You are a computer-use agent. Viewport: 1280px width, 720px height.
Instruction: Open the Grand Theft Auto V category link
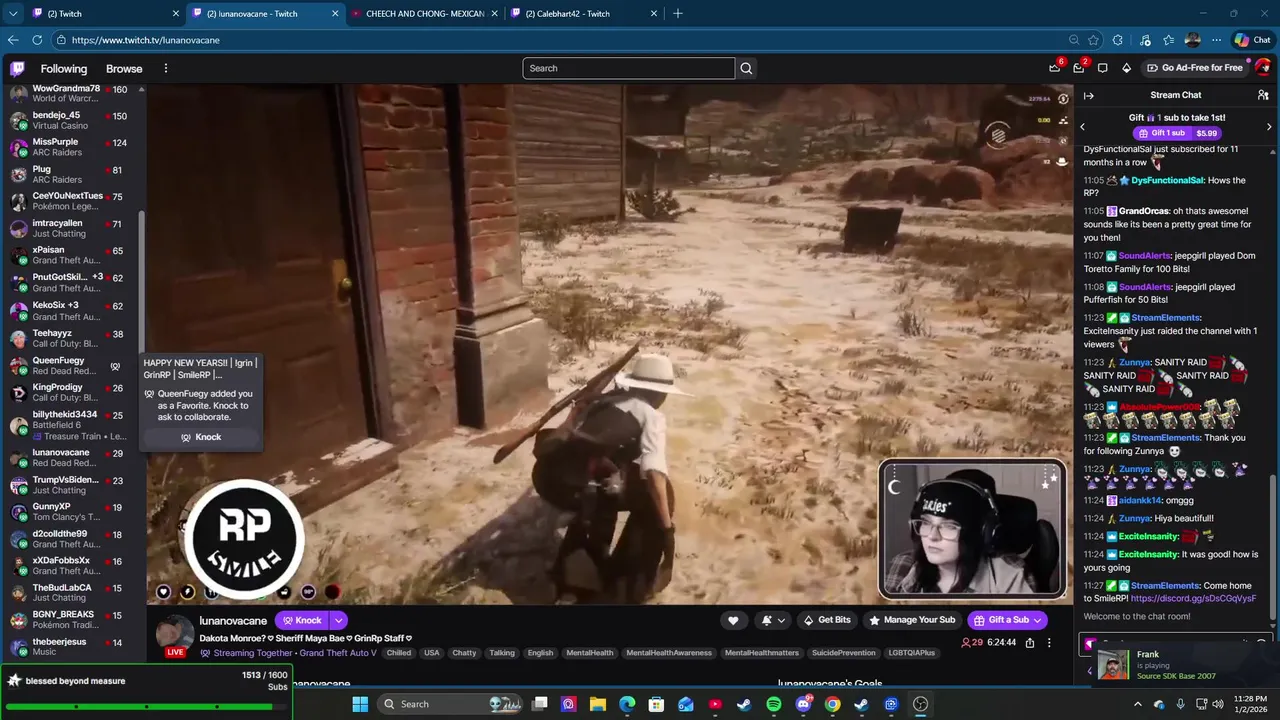[x=338, y=653]
